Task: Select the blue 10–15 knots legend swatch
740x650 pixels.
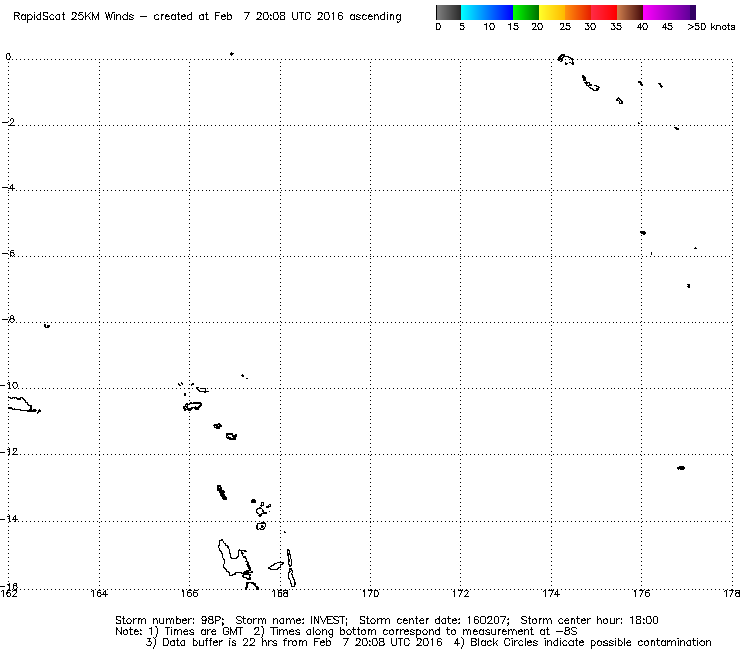Action: pos(500,12)
